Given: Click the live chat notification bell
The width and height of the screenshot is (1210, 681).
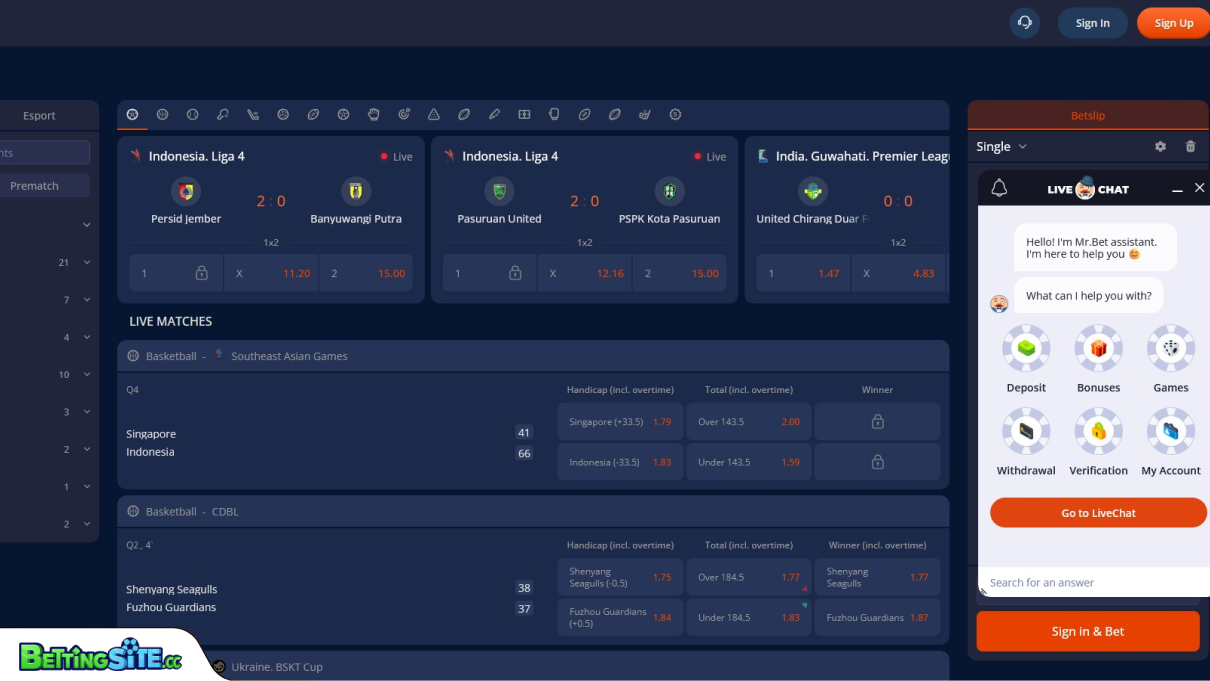Looking at the screenshot, I should click(999, 189).
